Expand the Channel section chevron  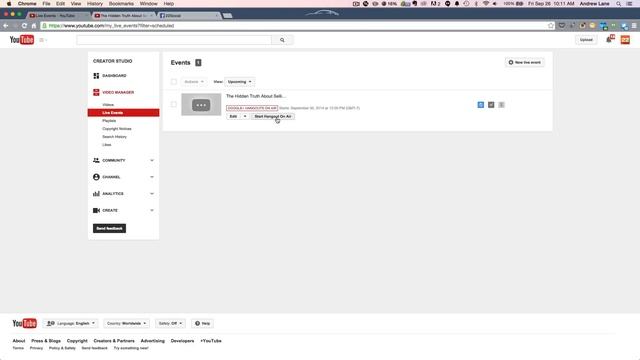152,177
